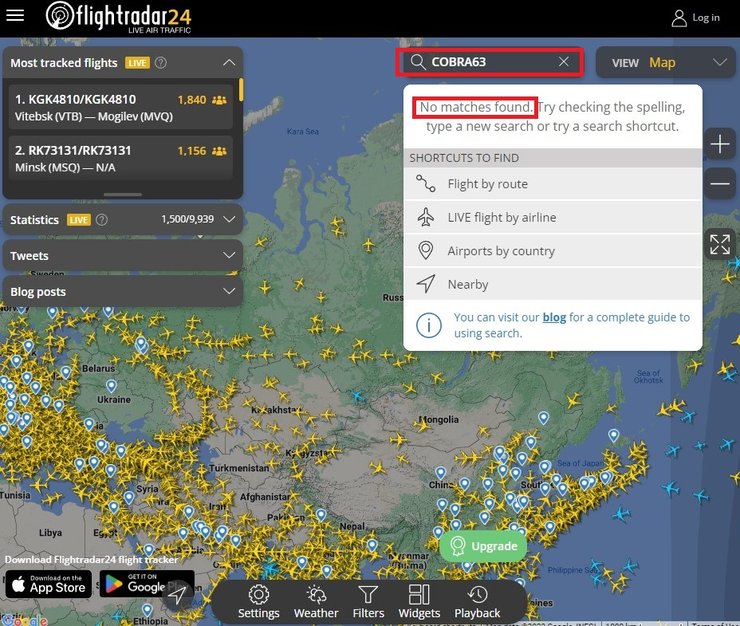Click into the COBRA63 search field
This screenshot has width=740, height=626.
coord(490,62)
